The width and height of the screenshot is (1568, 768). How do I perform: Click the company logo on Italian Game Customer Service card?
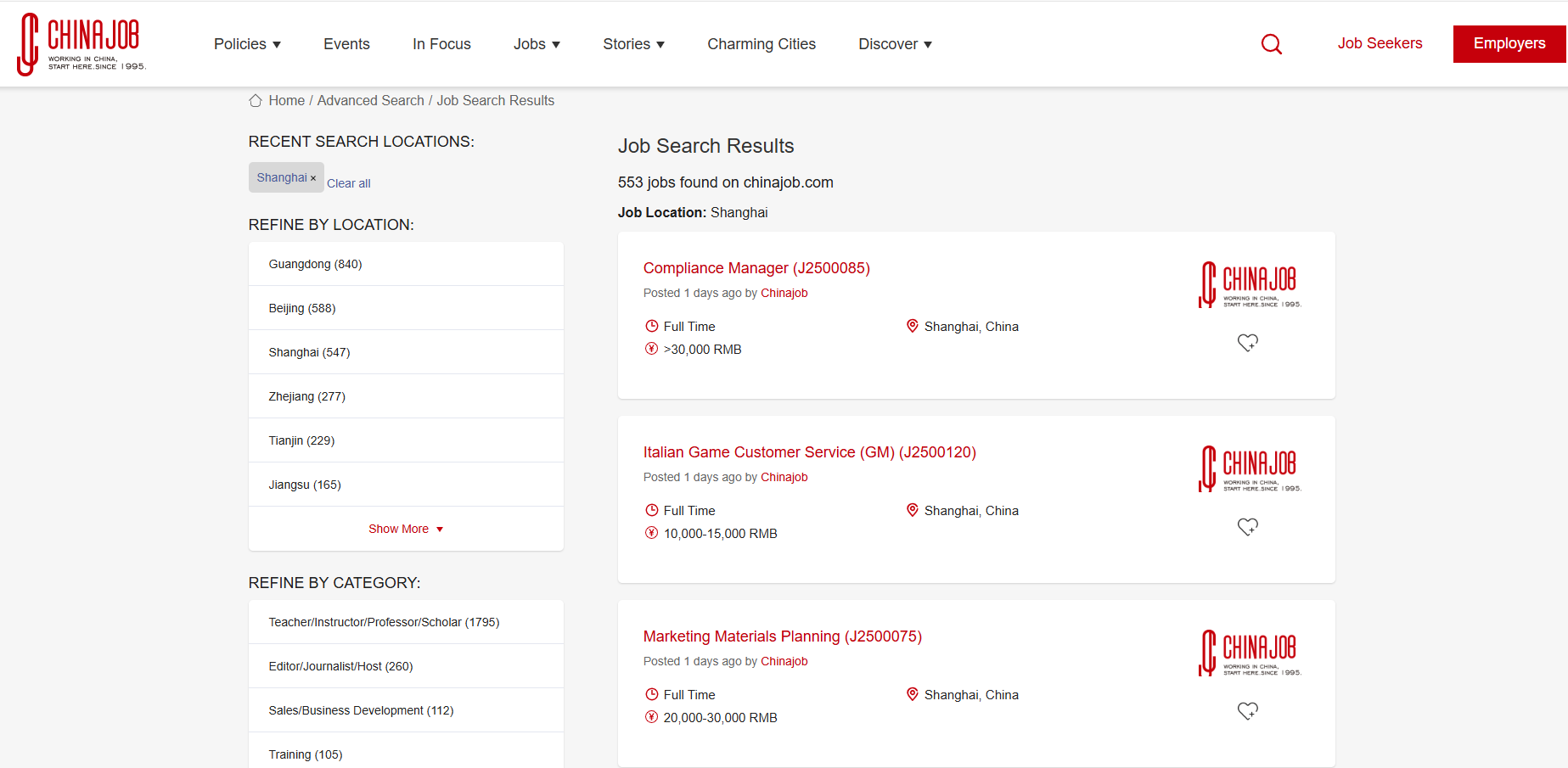point(1250,469)
